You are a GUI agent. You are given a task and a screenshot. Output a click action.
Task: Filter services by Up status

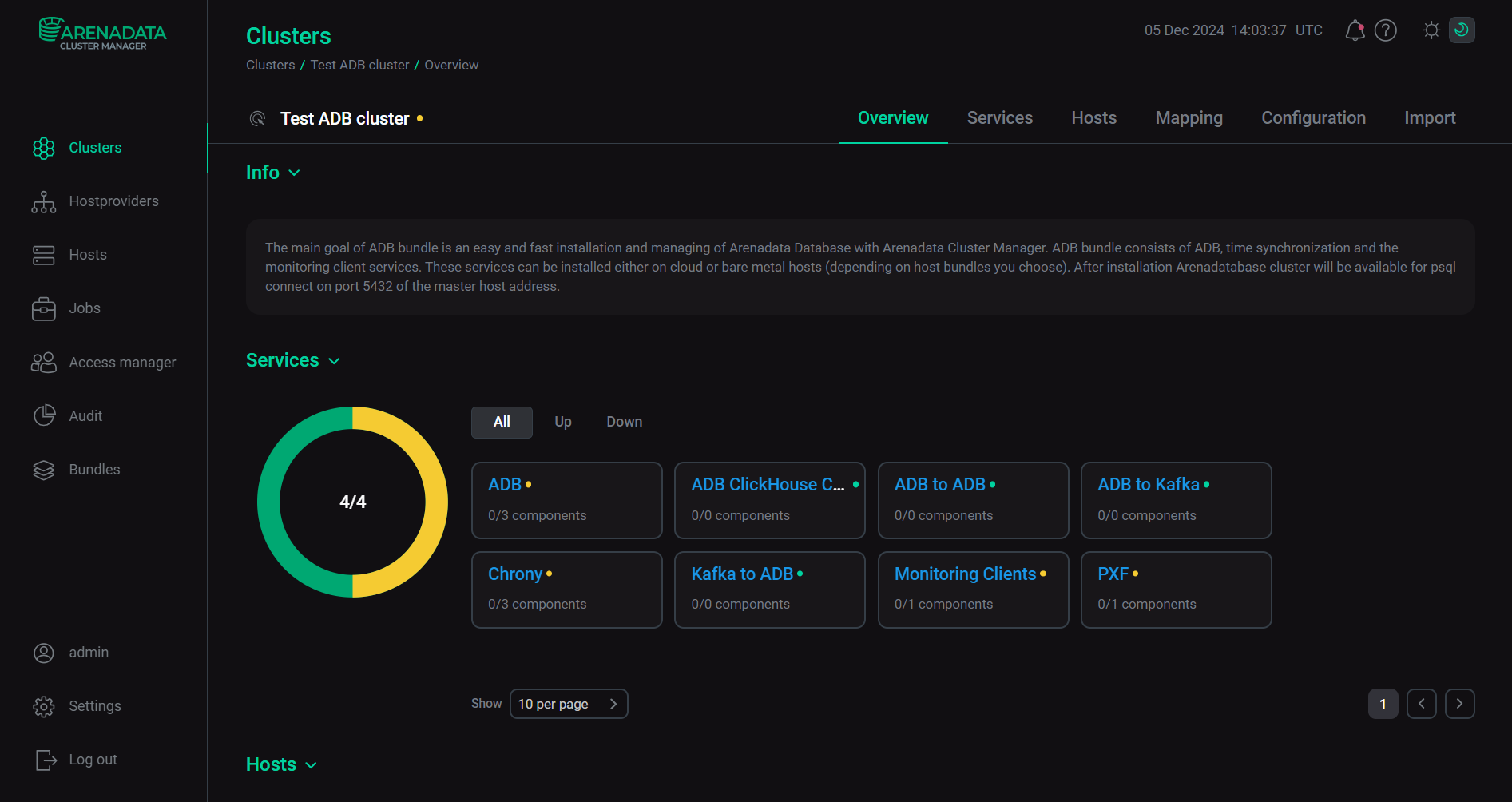[x=563, y=423]
